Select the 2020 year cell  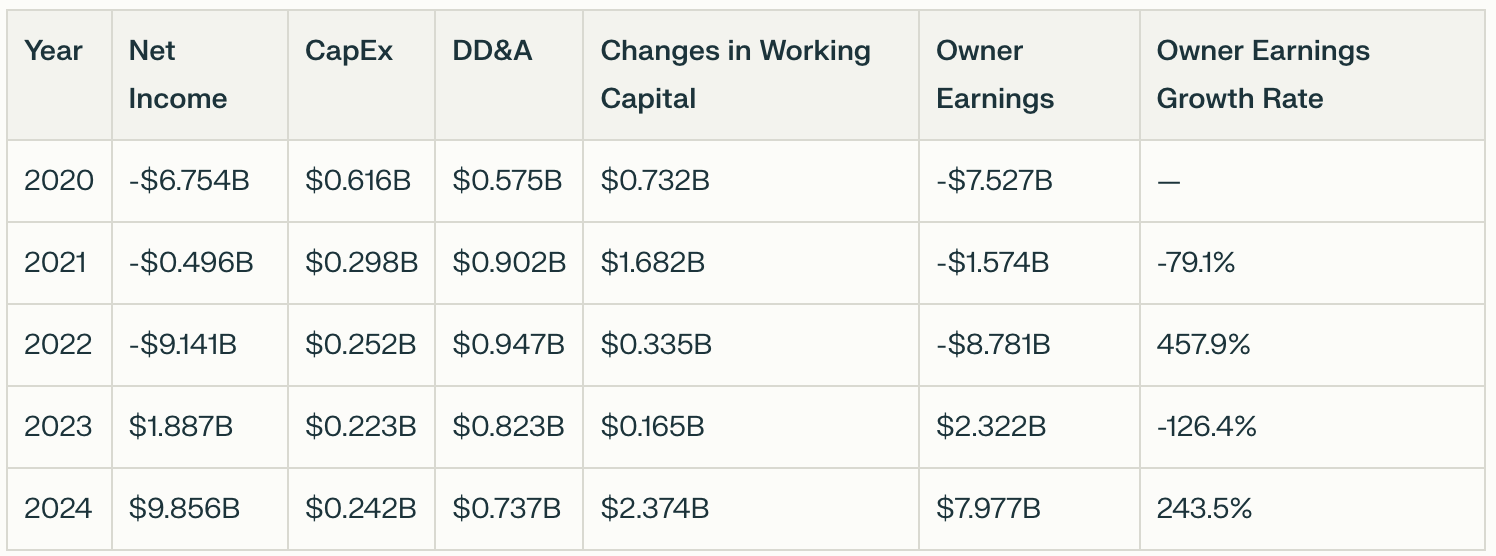tap(59, 181)
